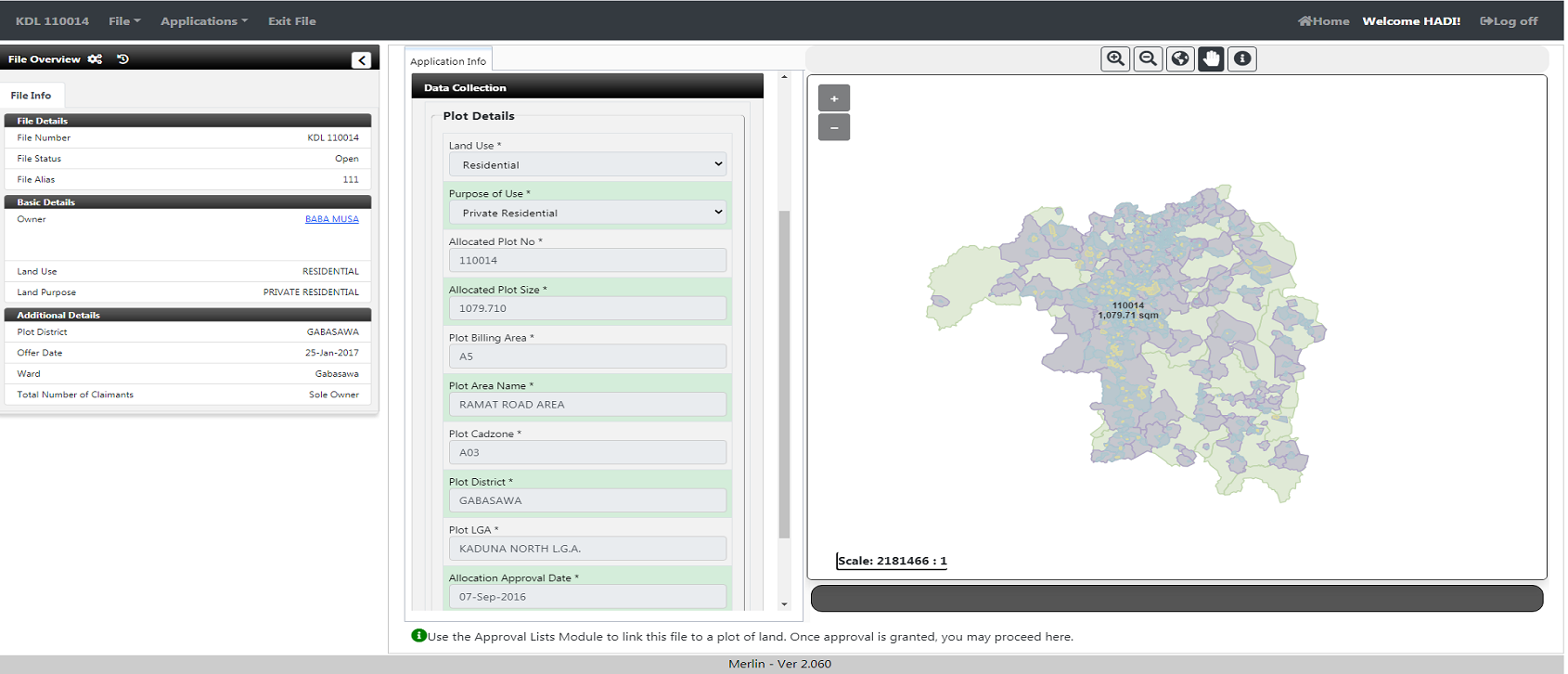Select the map zoom-out magnifier tool
The width and height of the screenshot is (1568, 674).
click(1148, 58)
